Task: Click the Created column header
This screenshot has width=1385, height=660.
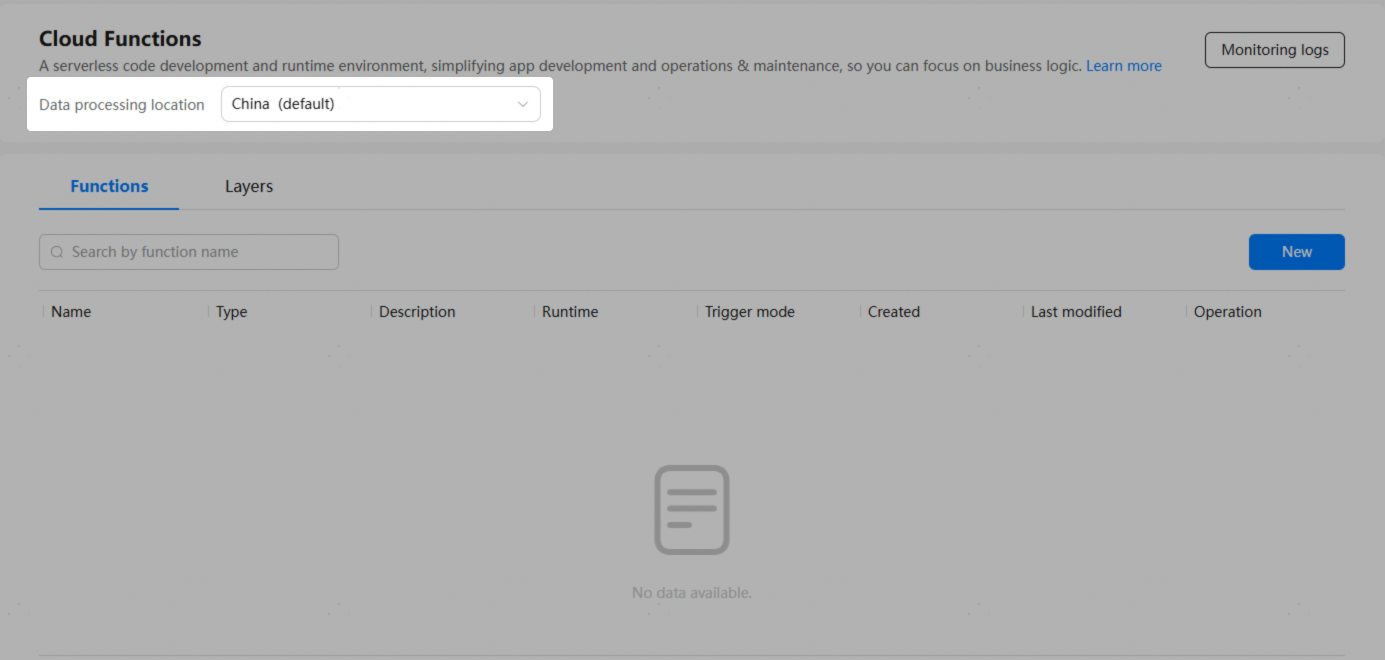Action: point(894,312)
